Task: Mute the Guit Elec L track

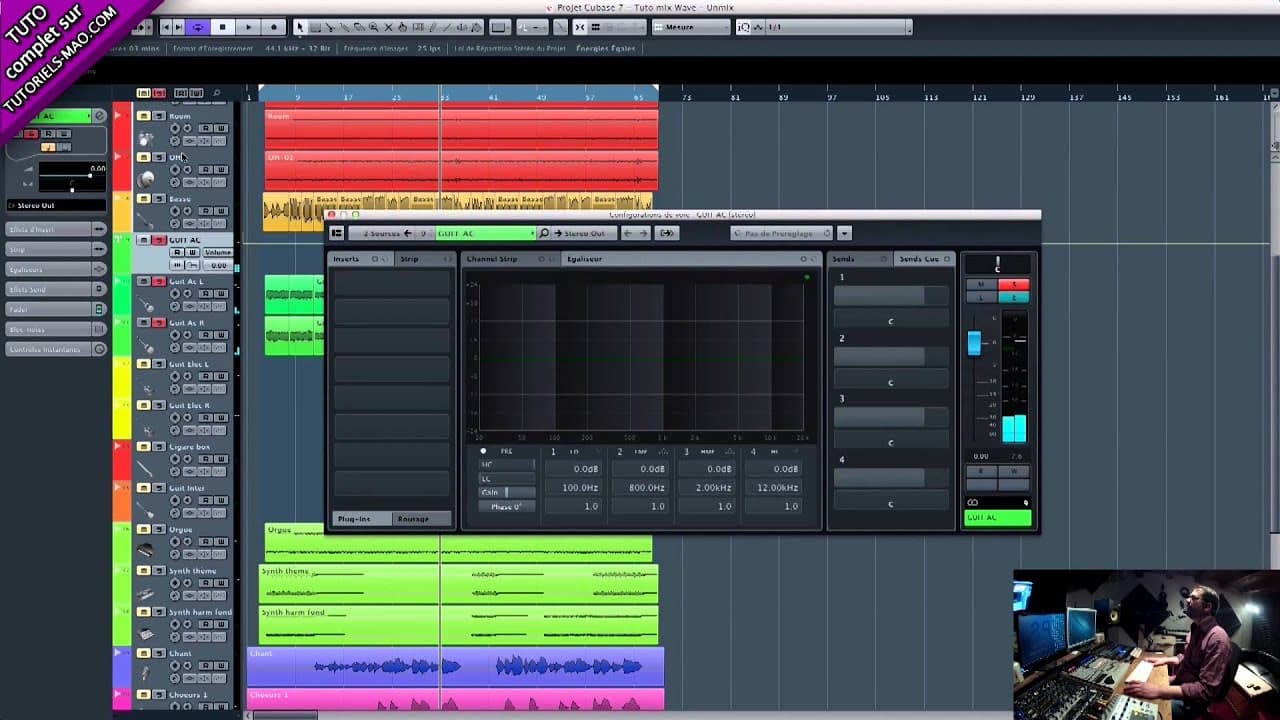Action: point(144,364)
